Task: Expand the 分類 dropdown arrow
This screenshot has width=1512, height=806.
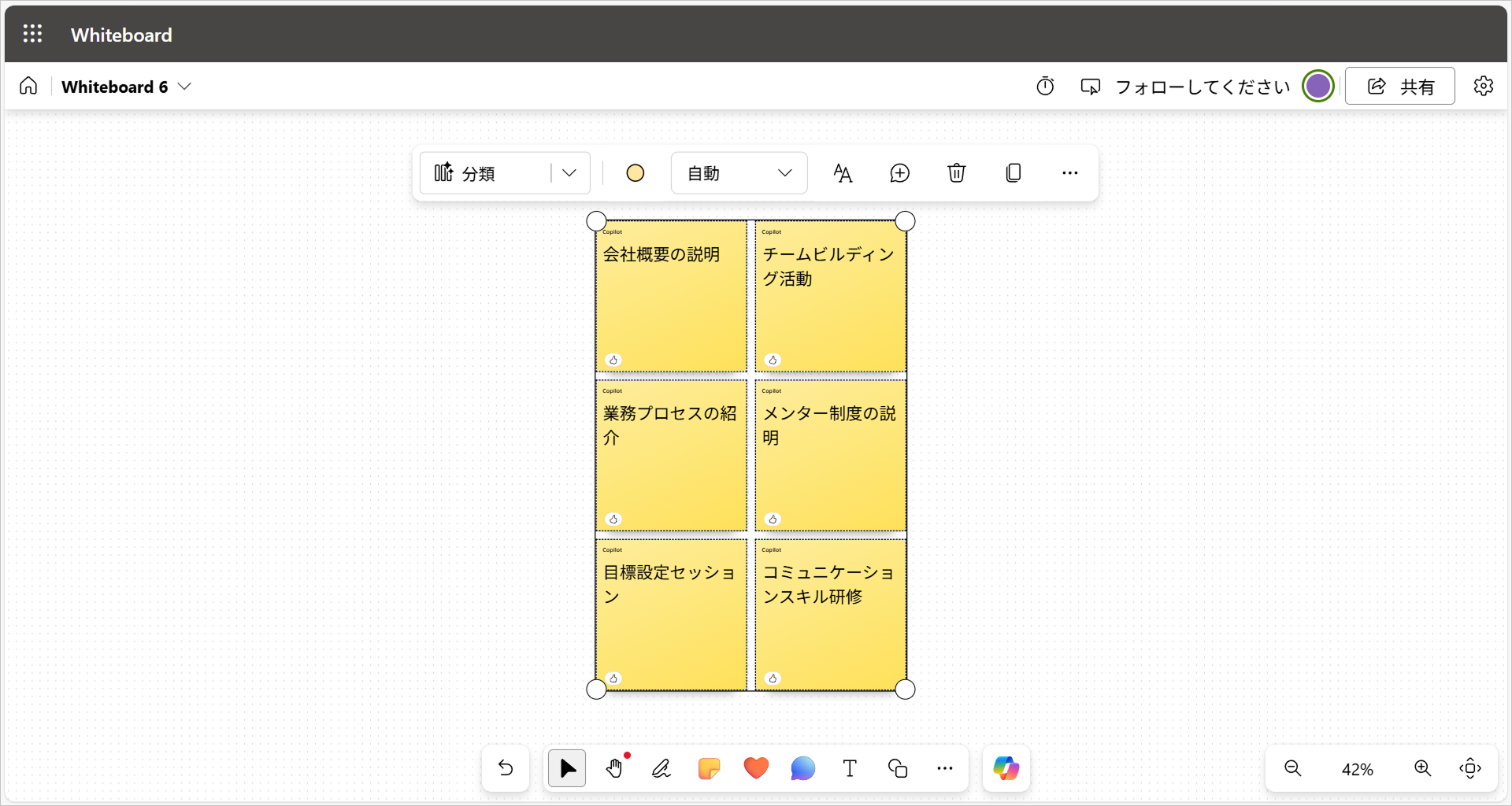Action: [x=569, y=173]
